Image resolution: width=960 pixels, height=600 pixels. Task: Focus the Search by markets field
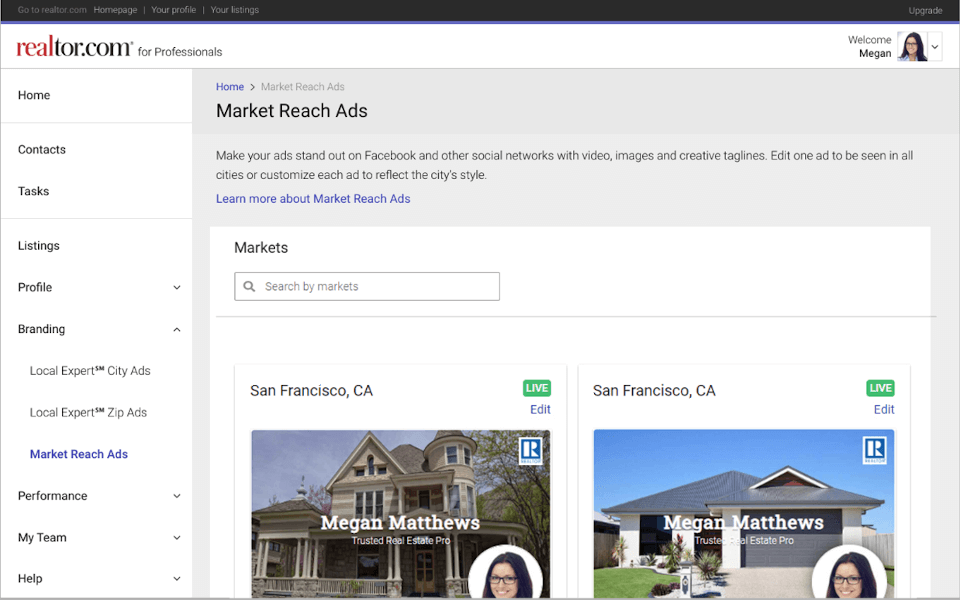[367, 287]
